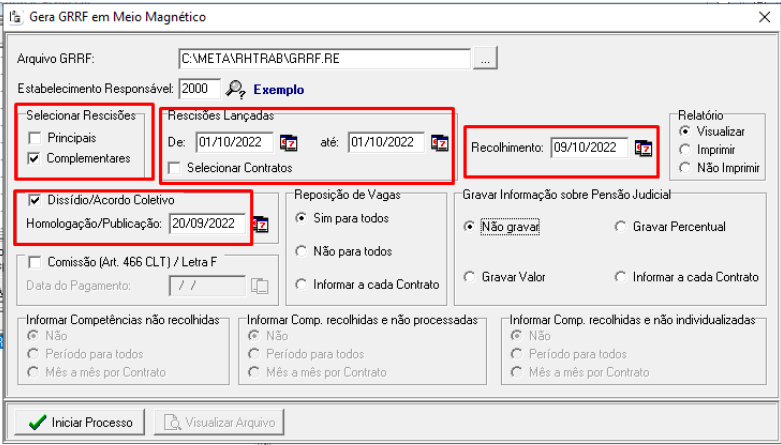Click the 'Rescisões Lançadas' group label

pyautogui.click(x=221, y=116)
